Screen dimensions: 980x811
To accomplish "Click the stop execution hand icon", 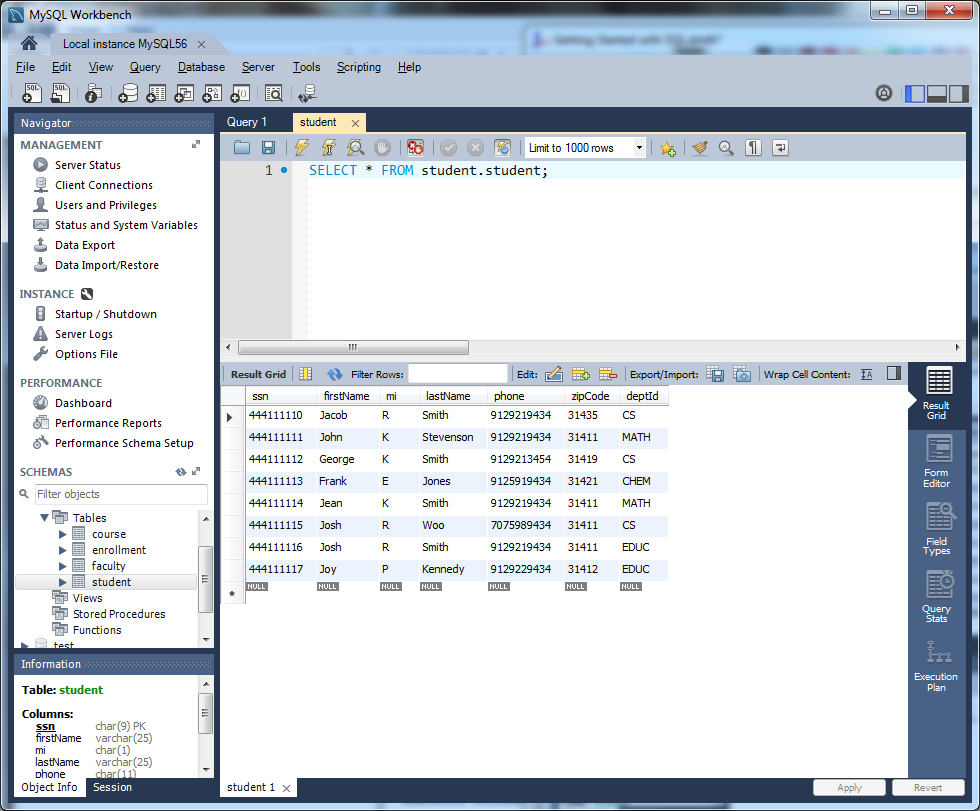I will pyautogui.click(x=382, y=148).
